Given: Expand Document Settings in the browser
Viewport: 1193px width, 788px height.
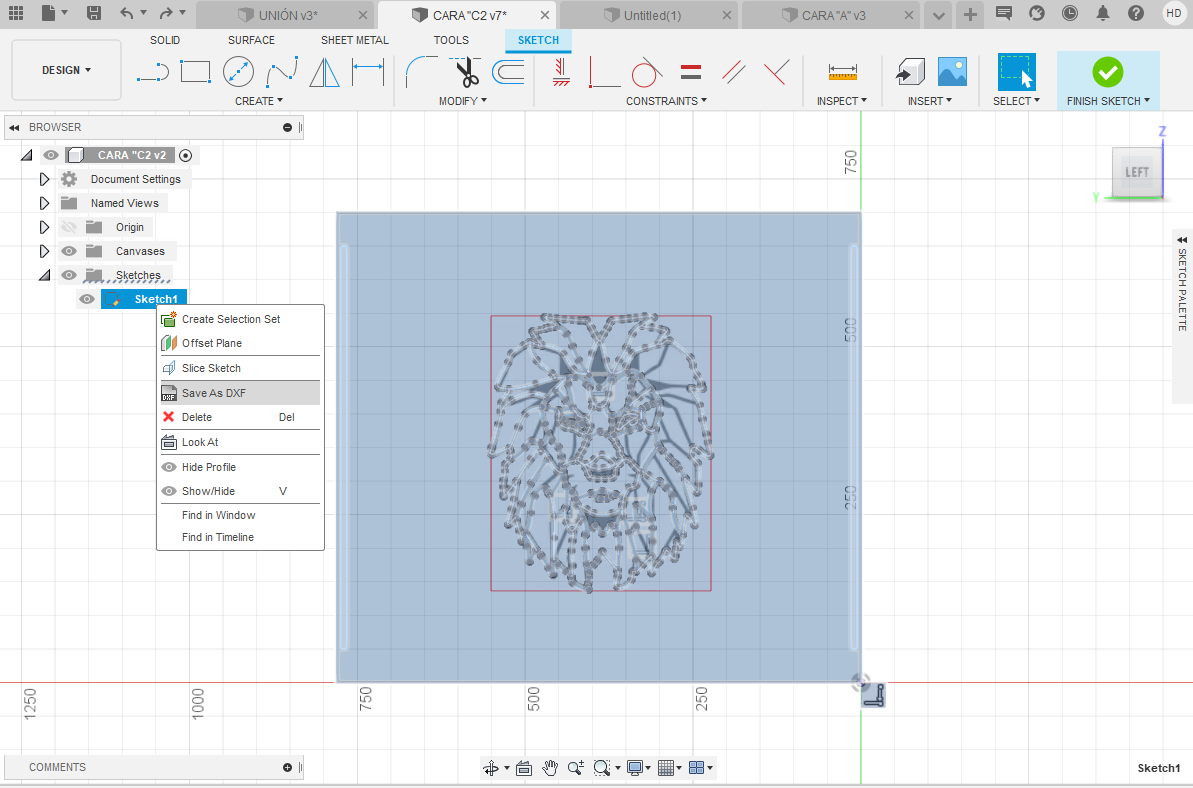Looking at the screenshot, I should click(44, 179).
